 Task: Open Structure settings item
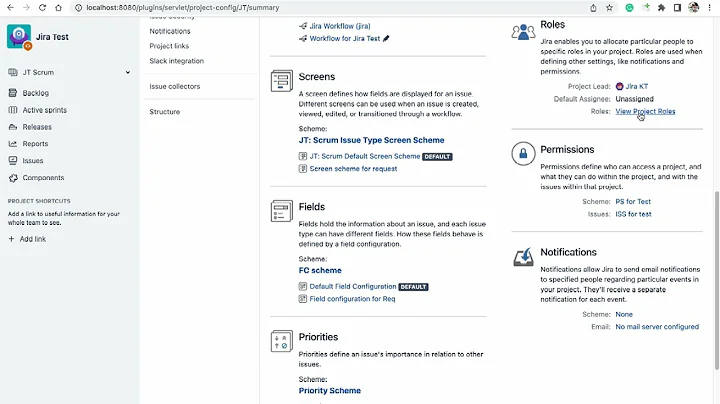(x=164, y=112)
